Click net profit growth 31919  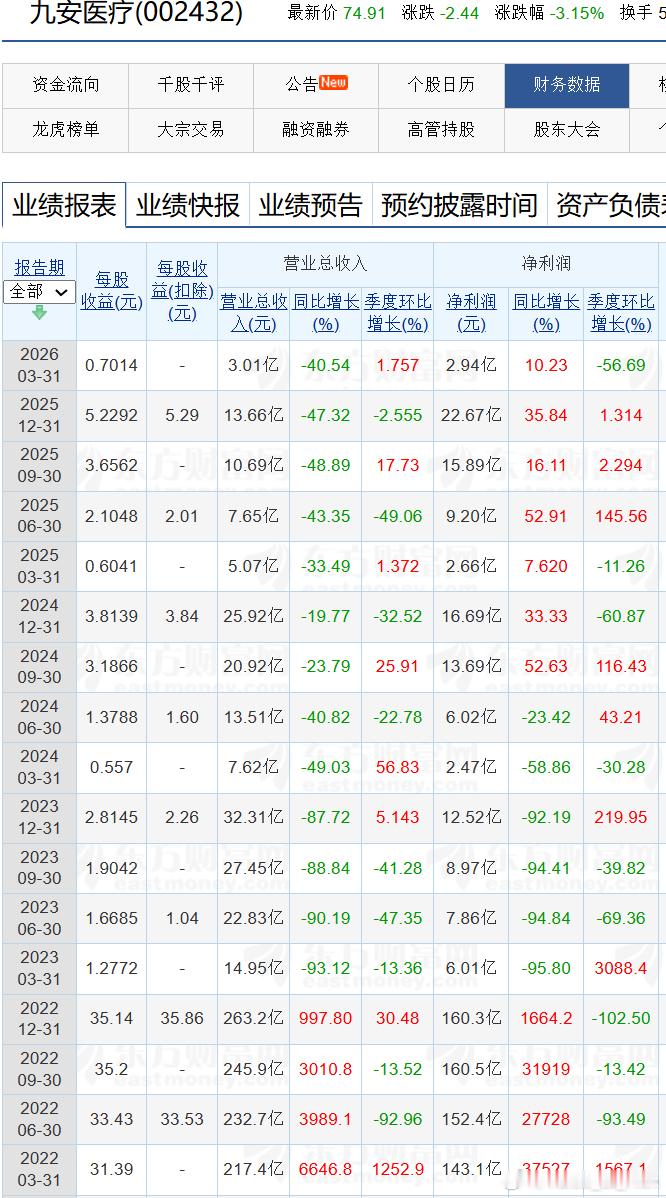[x=546, y=1069]
